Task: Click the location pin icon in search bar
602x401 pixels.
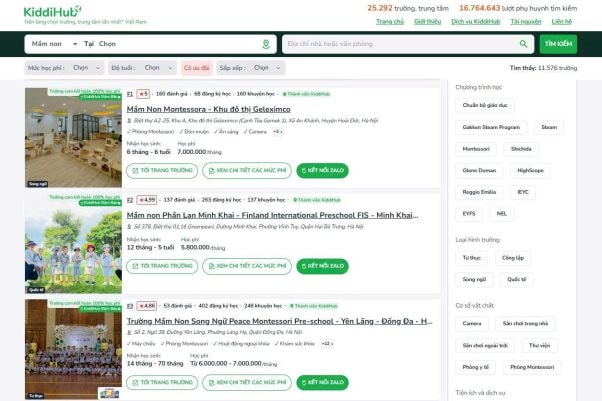Action: click(x=266, y=44)
